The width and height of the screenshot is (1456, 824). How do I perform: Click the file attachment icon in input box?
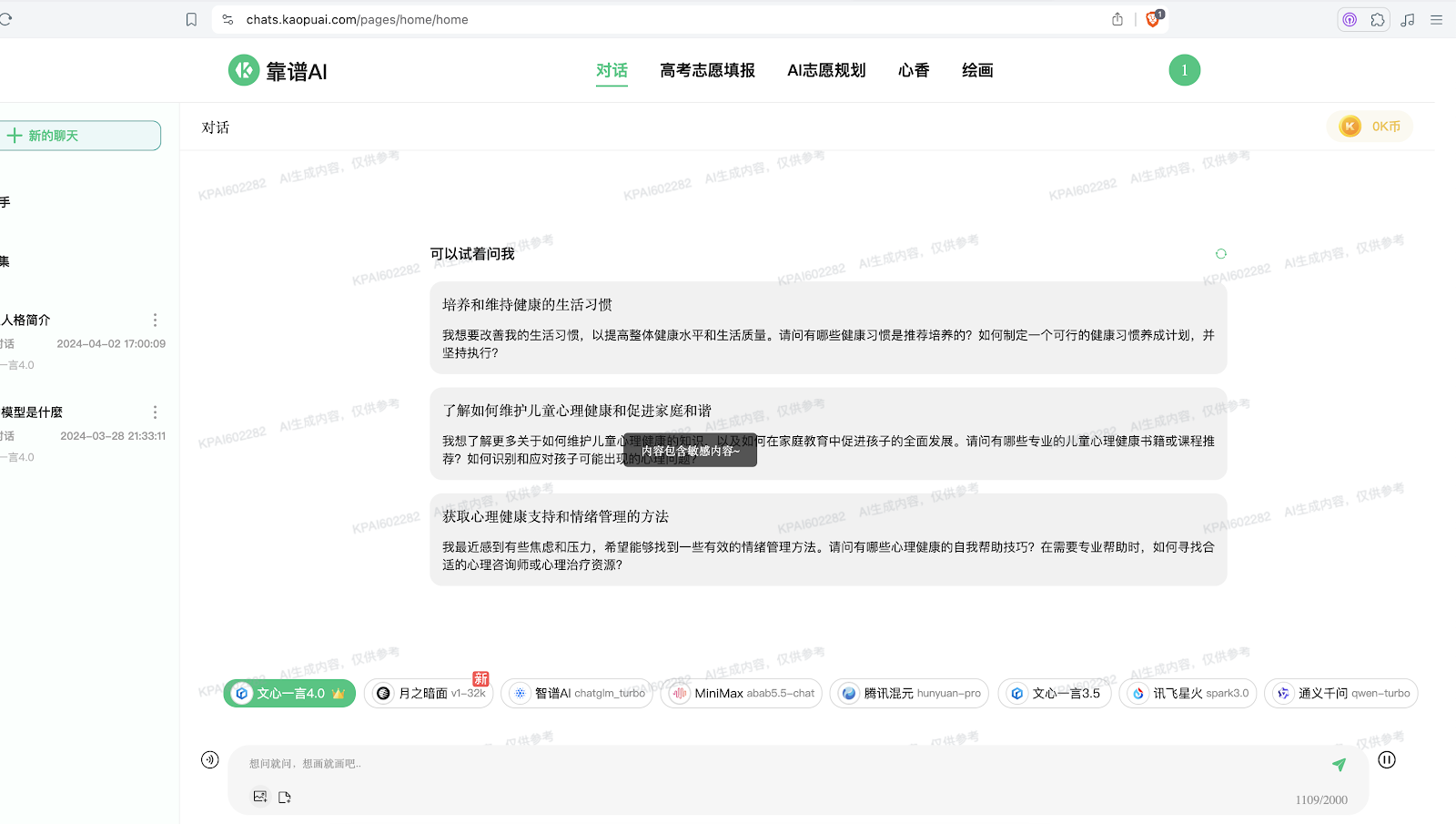(x=285, y=798)
